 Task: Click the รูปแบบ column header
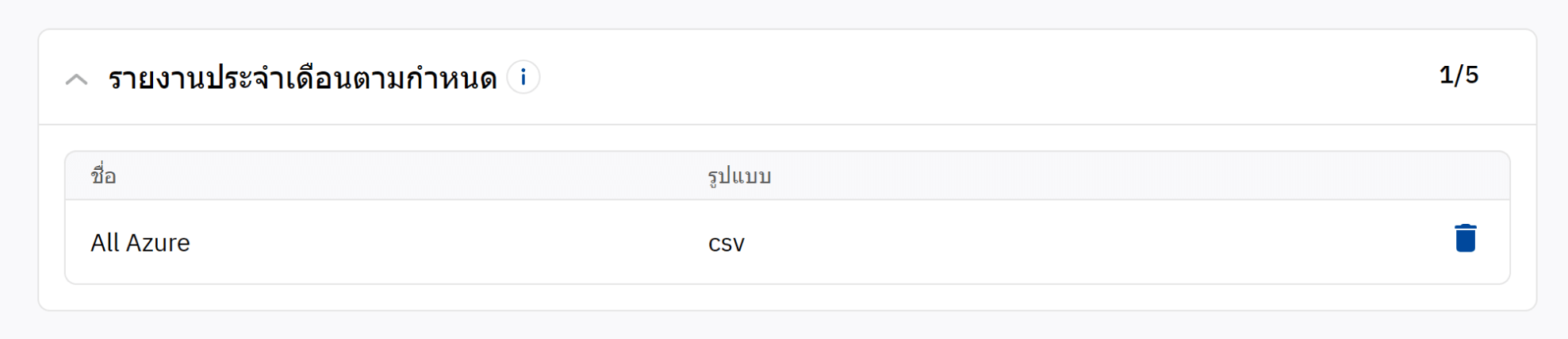pyautogui.click(x=739, y=175)
